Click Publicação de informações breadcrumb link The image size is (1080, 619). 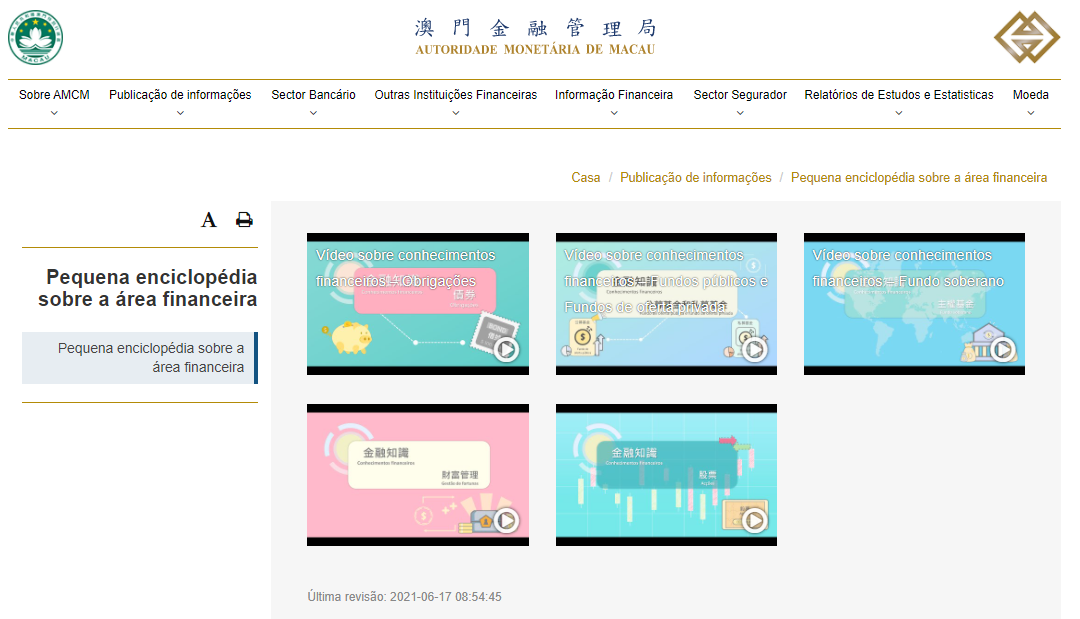point(695,177)
